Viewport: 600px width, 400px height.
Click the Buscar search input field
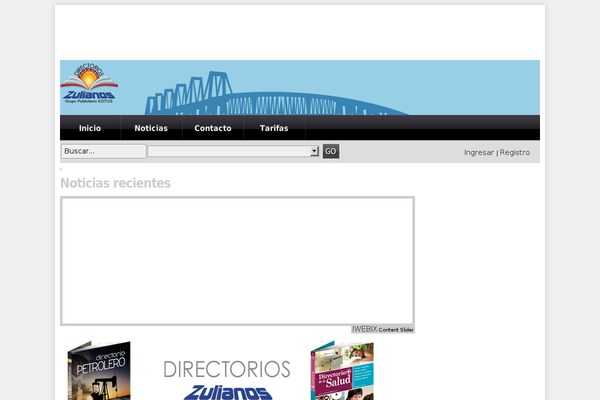pos(103,151)
